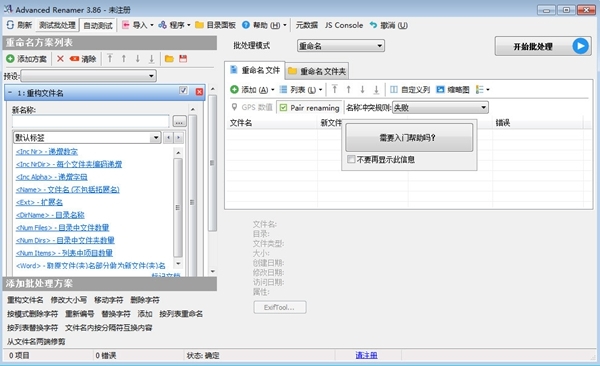Screen dimensions: 600x366
Task: Add 重新编号 batch method
Action: point(79,314)
